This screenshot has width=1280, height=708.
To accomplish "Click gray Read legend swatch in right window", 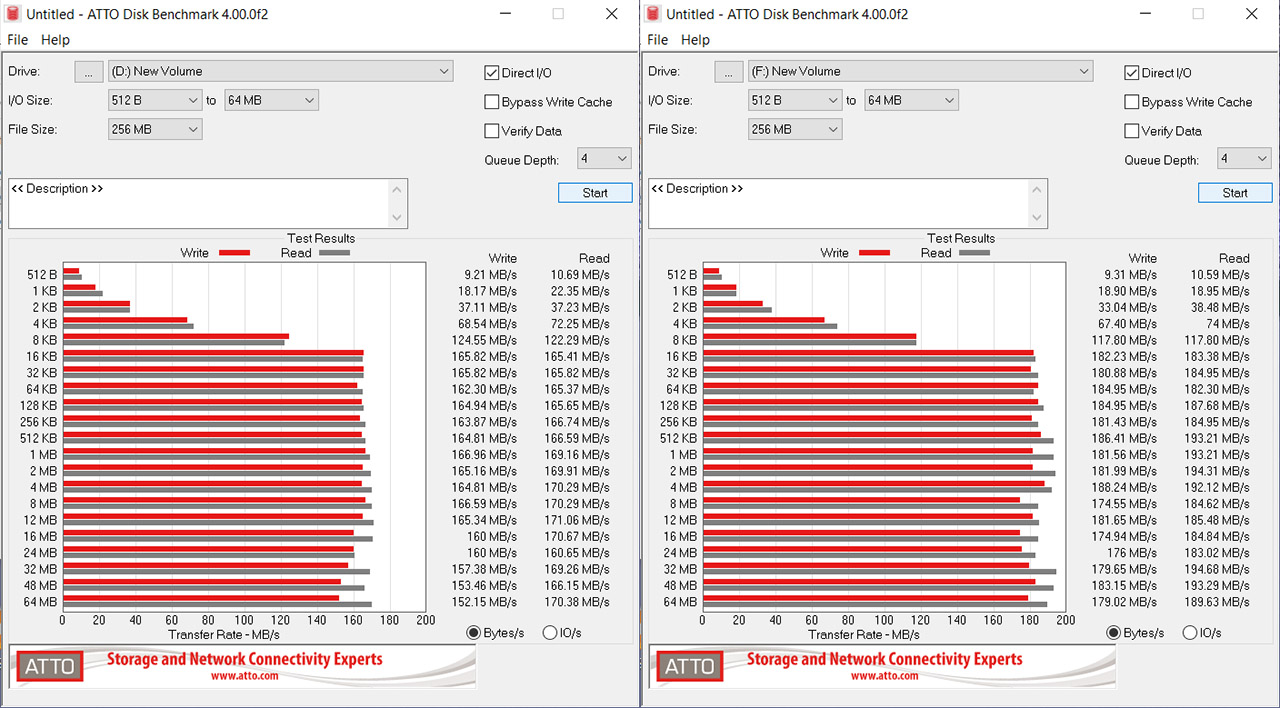I will 974,253.
